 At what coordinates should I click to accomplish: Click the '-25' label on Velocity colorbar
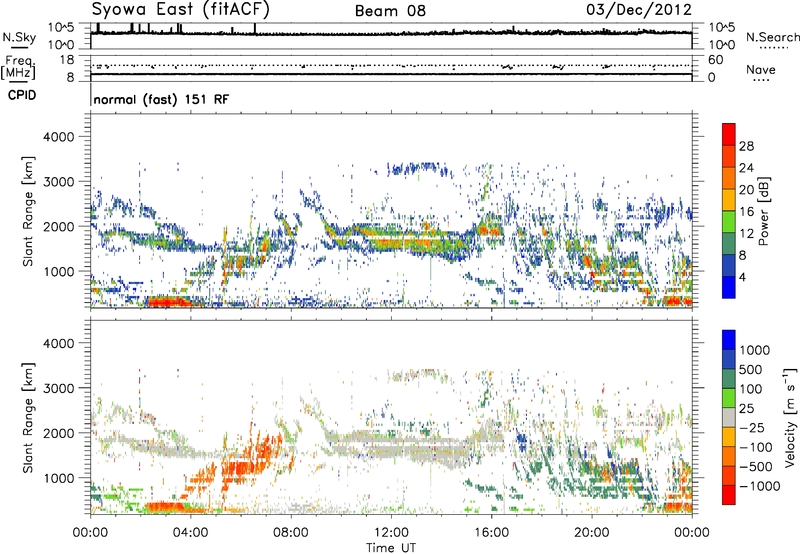[751, 427]
